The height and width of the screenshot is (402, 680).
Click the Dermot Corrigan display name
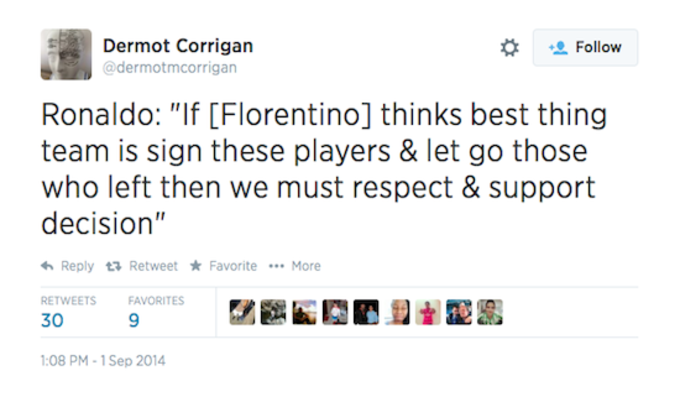[x=178, y=46]
